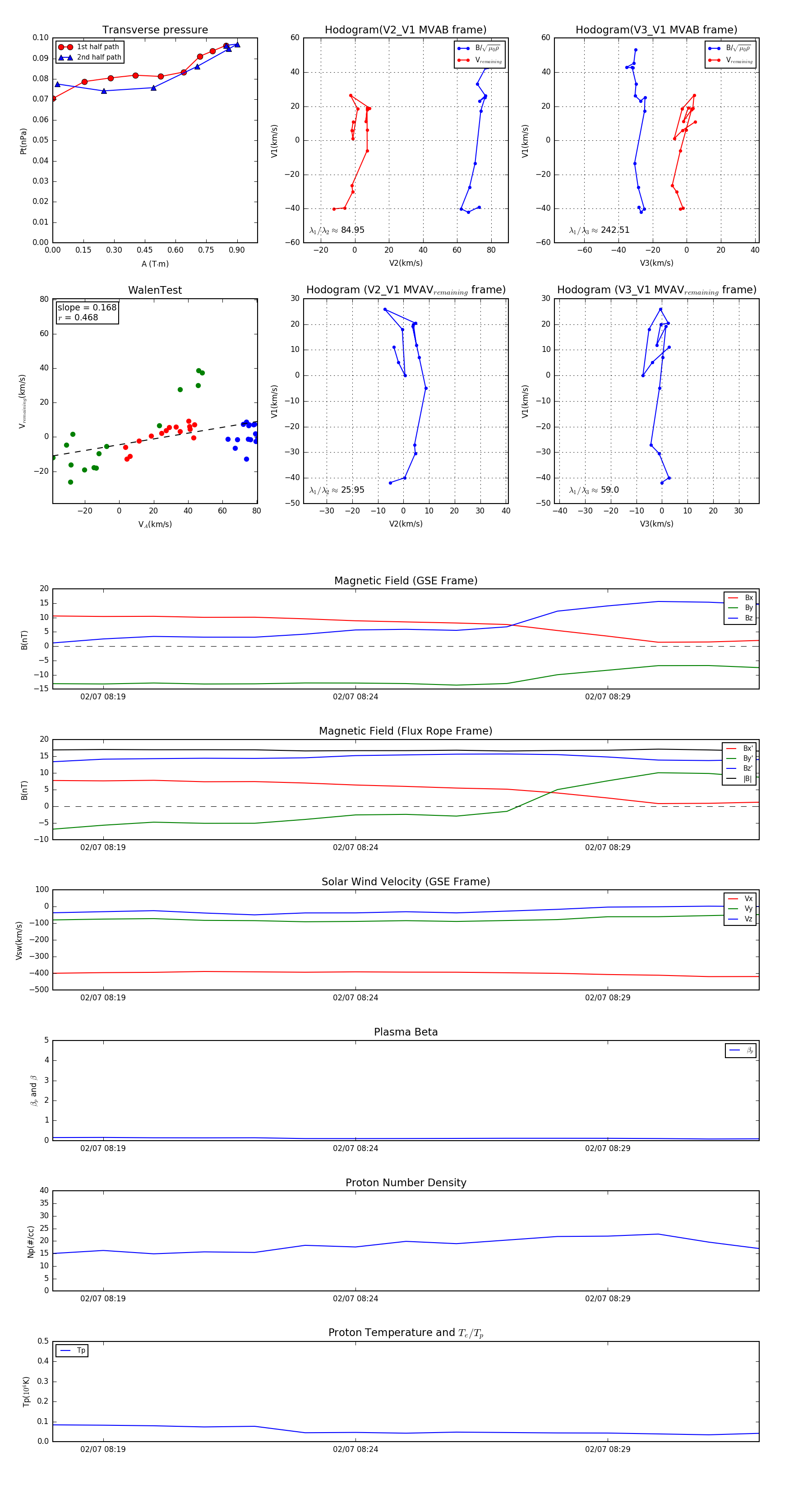
Task: Click '02/07 08:19' tick under Plasma Beta plot
Action: coord(103,1148)
